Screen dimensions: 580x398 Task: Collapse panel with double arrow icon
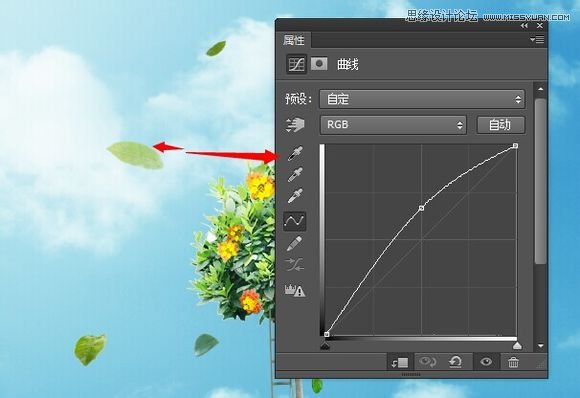click(x=524, y=26)
